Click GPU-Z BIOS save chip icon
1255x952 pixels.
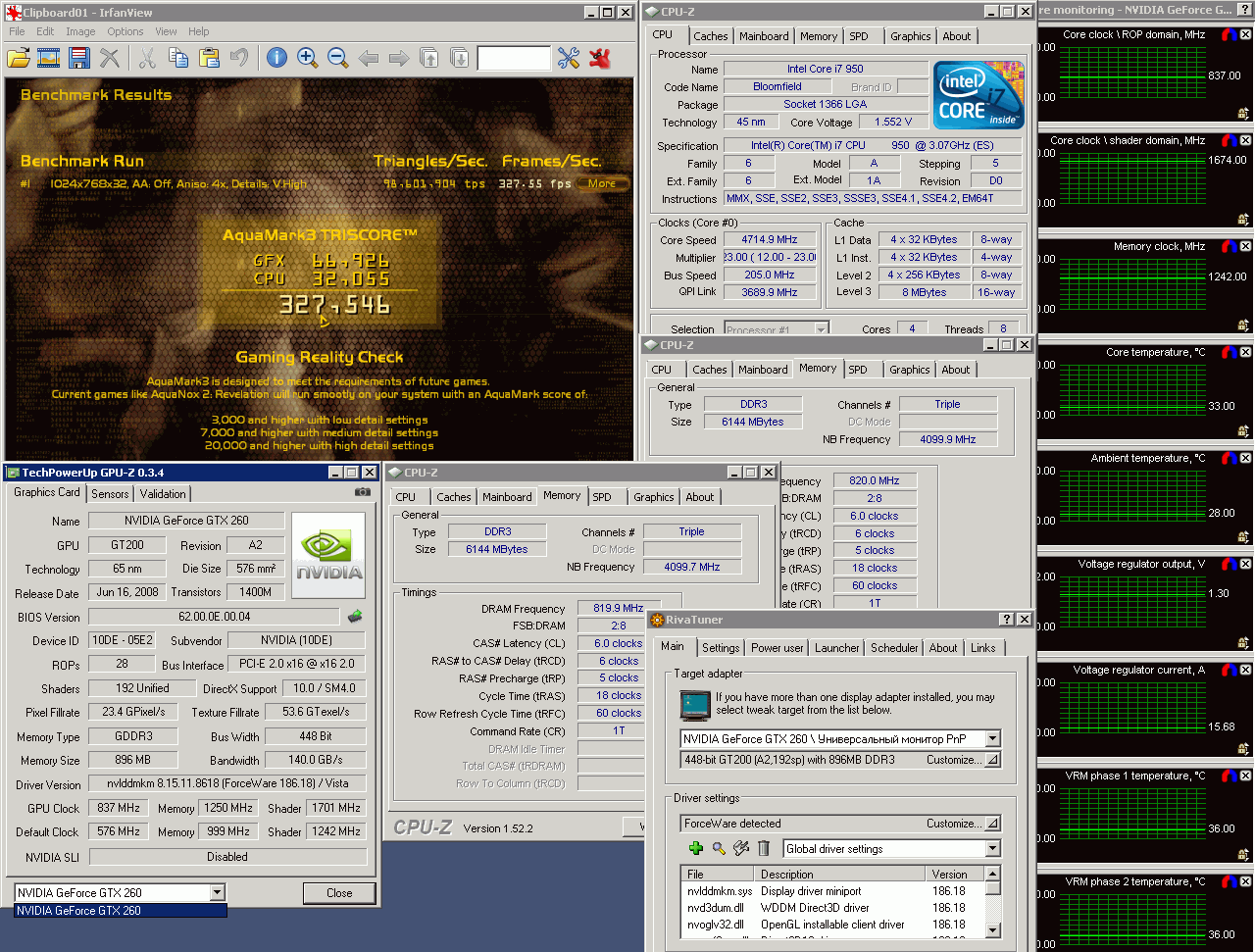(355, 617)
